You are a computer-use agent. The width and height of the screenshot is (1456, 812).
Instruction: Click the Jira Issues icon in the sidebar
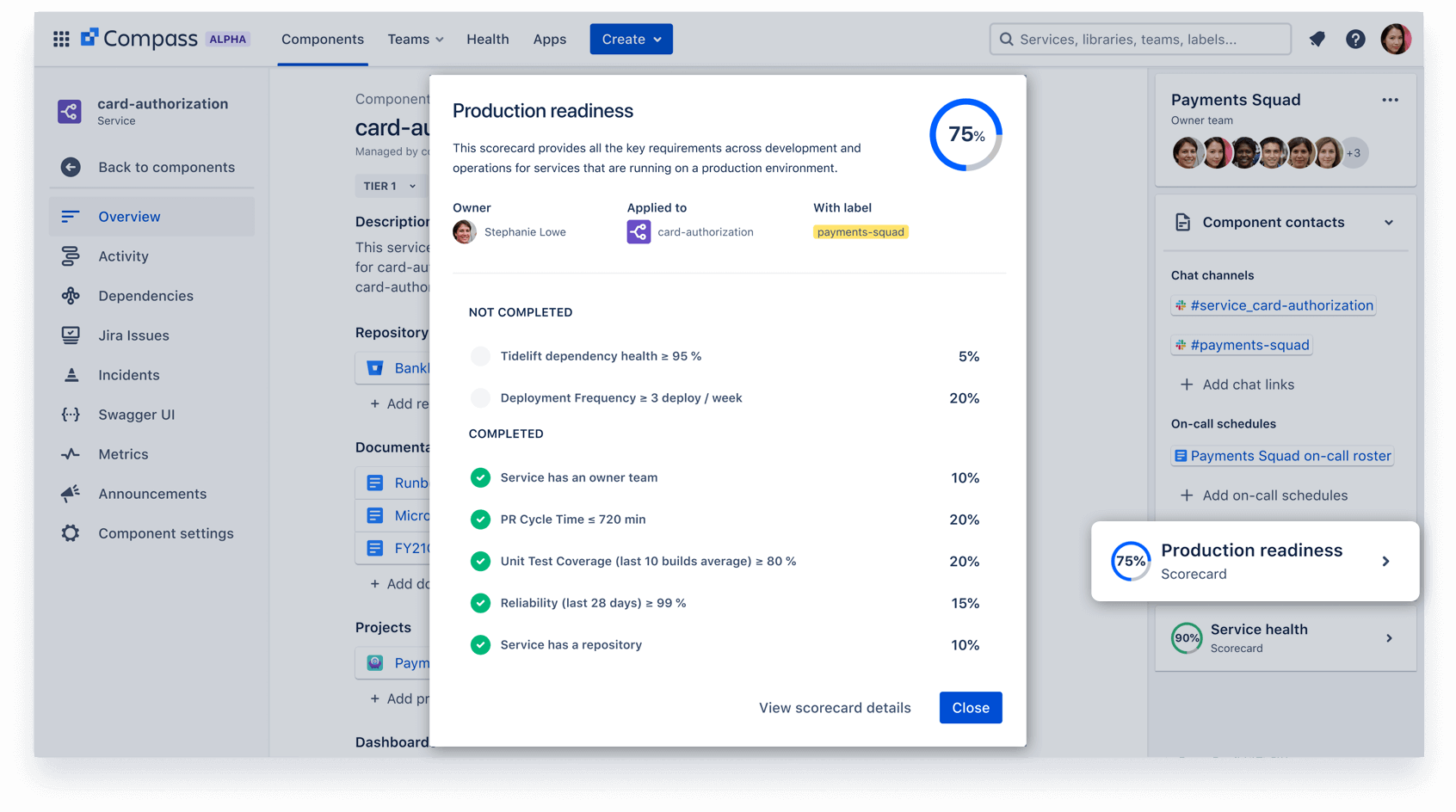[x=71, y=335]
